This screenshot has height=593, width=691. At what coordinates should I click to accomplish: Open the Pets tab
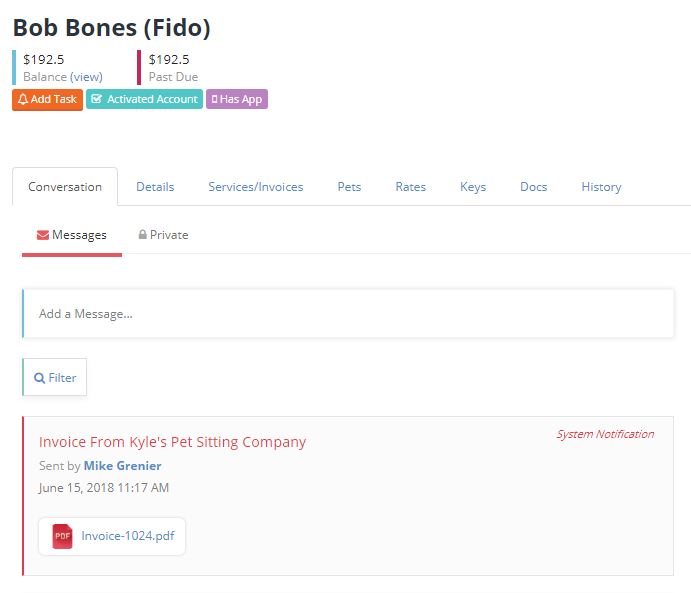click(x=349, y=187)
